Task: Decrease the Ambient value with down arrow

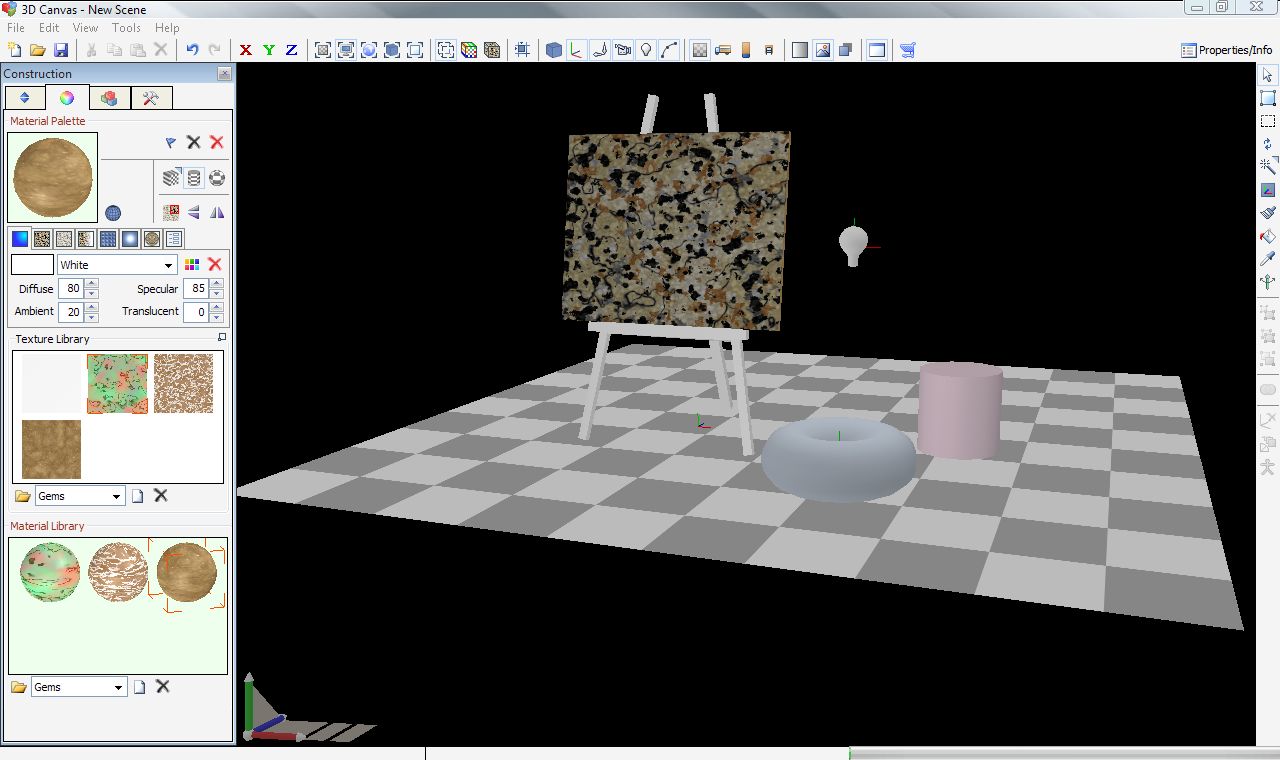Action: click(x=92, y=317)
